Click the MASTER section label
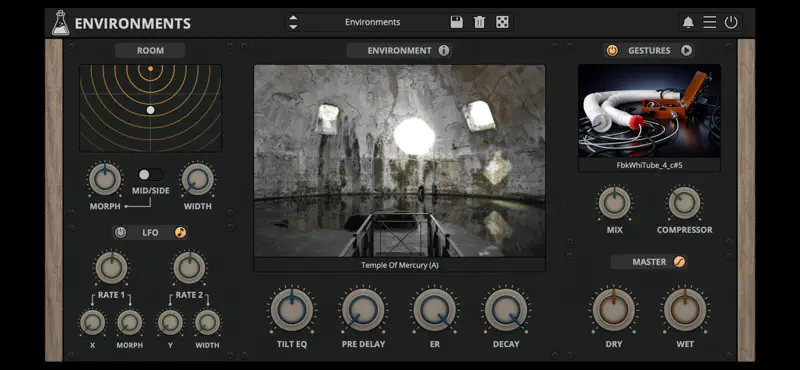 click(649, 262)
